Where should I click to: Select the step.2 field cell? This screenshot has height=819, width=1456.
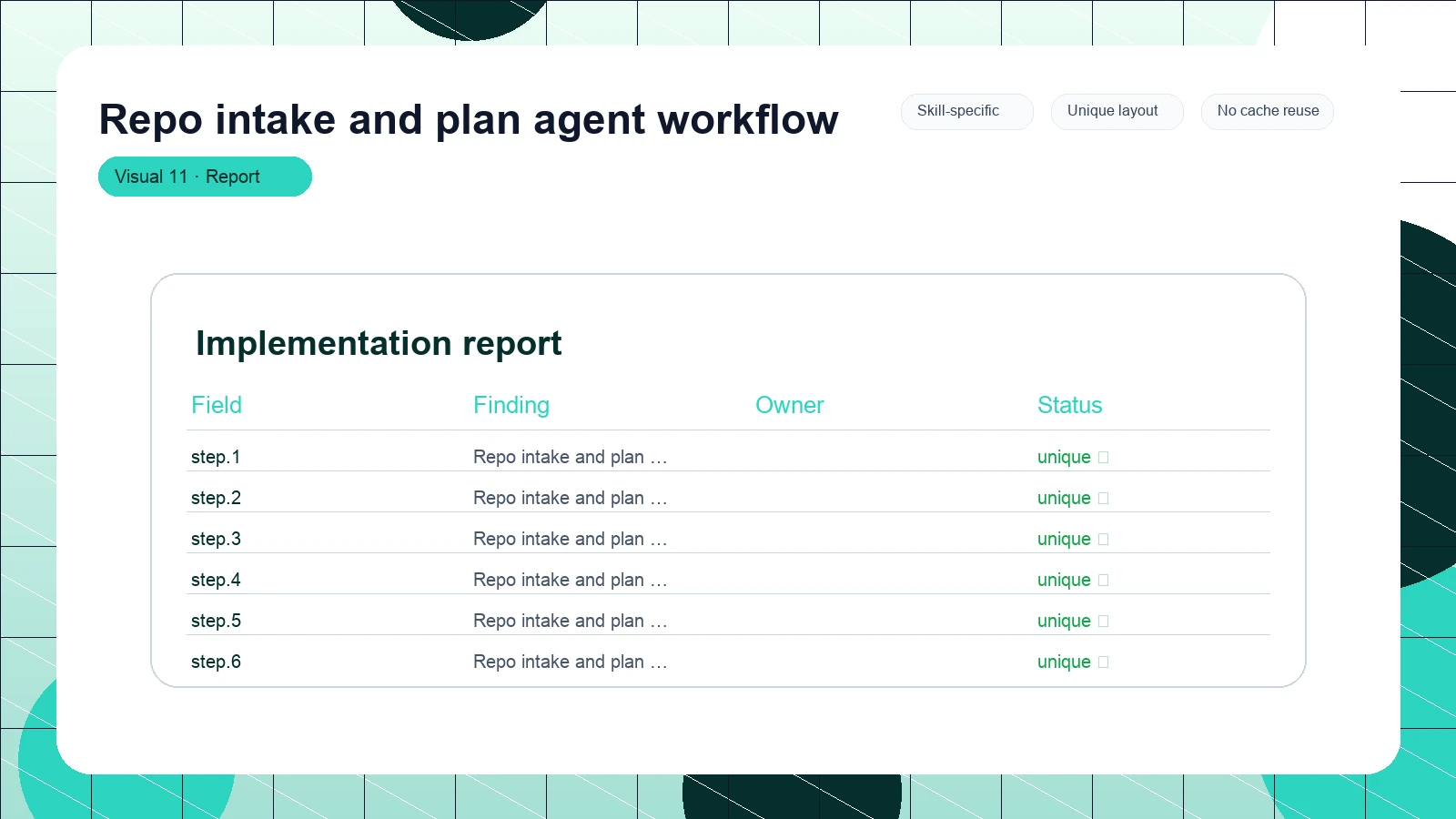[x=216, y=498]
